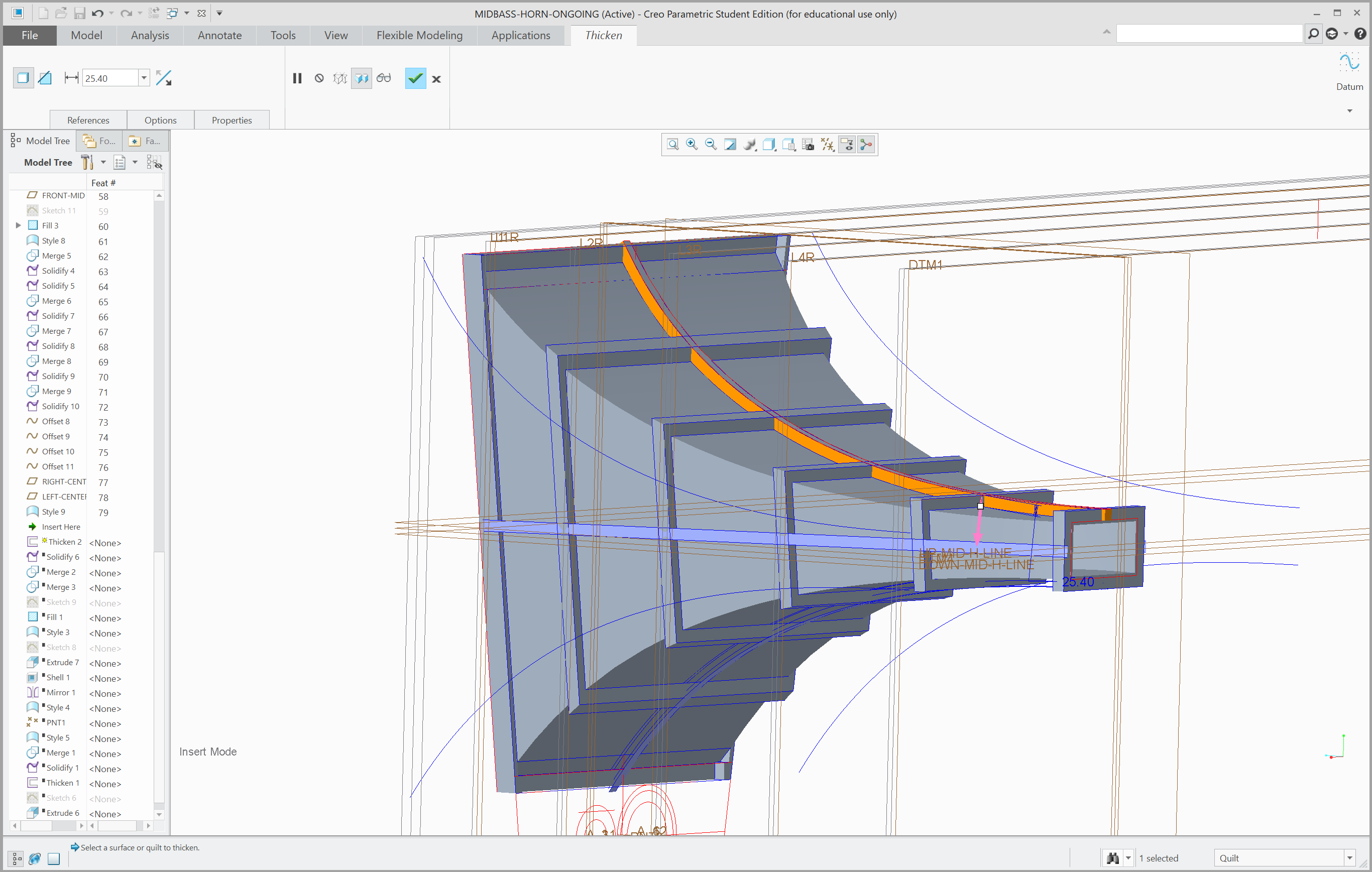Click the Zoom In magnifier icon

[692, 145]
